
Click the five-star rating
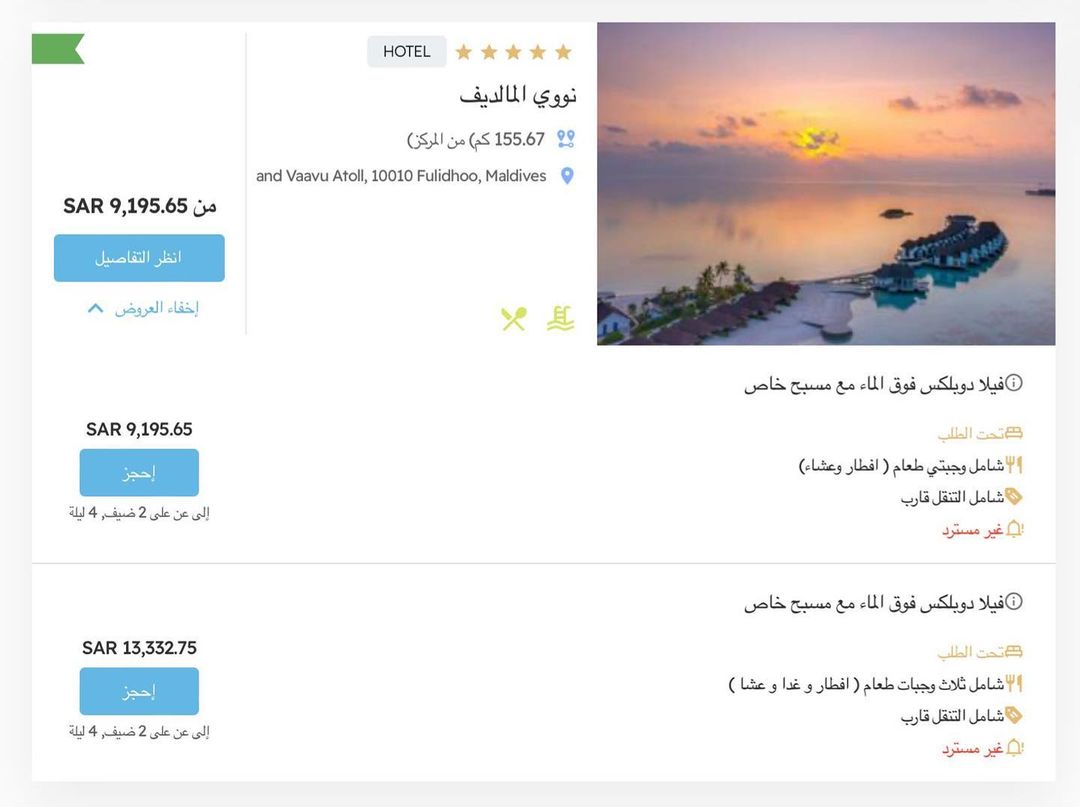[x=514, y=52]
